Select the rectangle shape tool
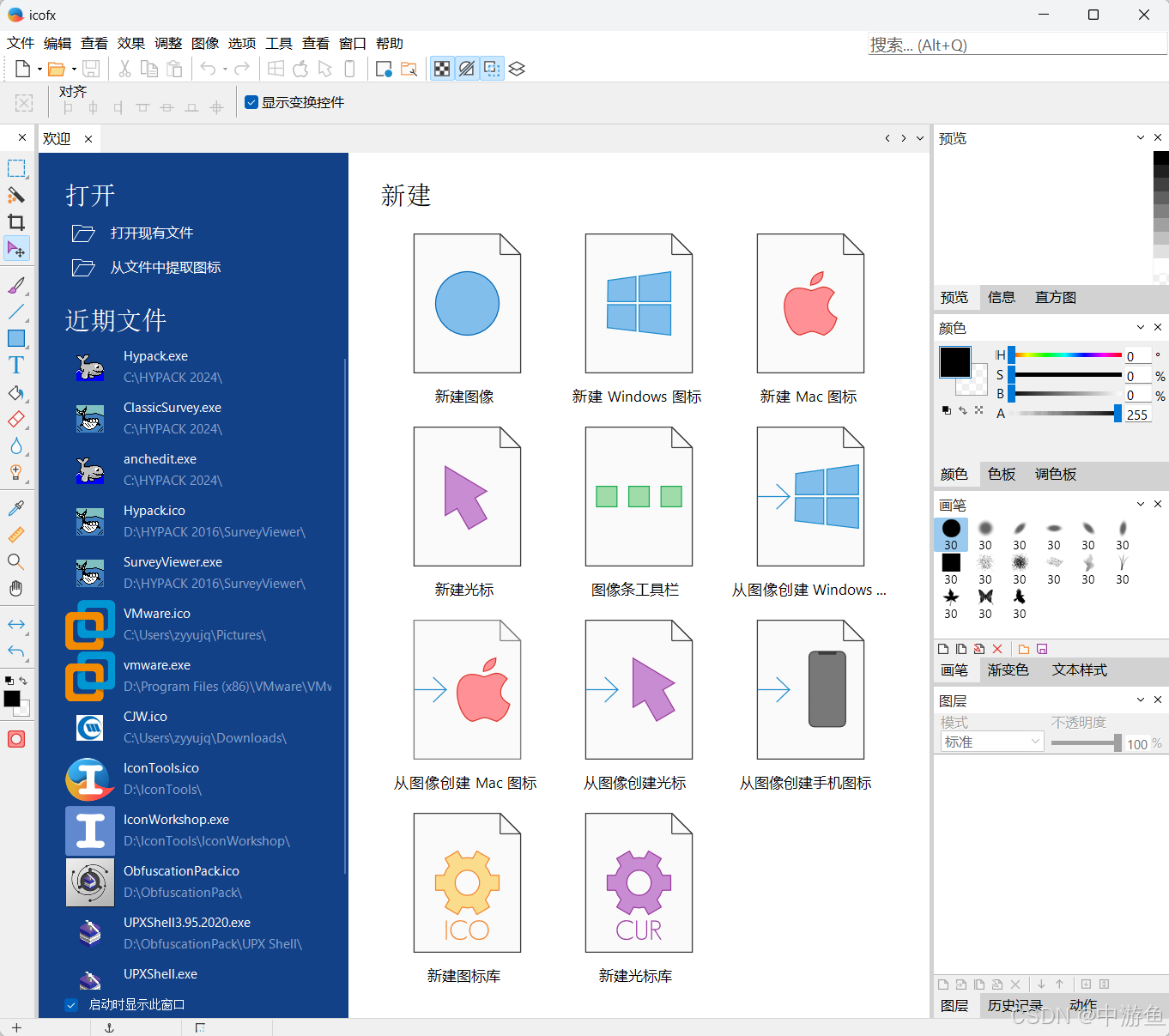 [16, 338]
